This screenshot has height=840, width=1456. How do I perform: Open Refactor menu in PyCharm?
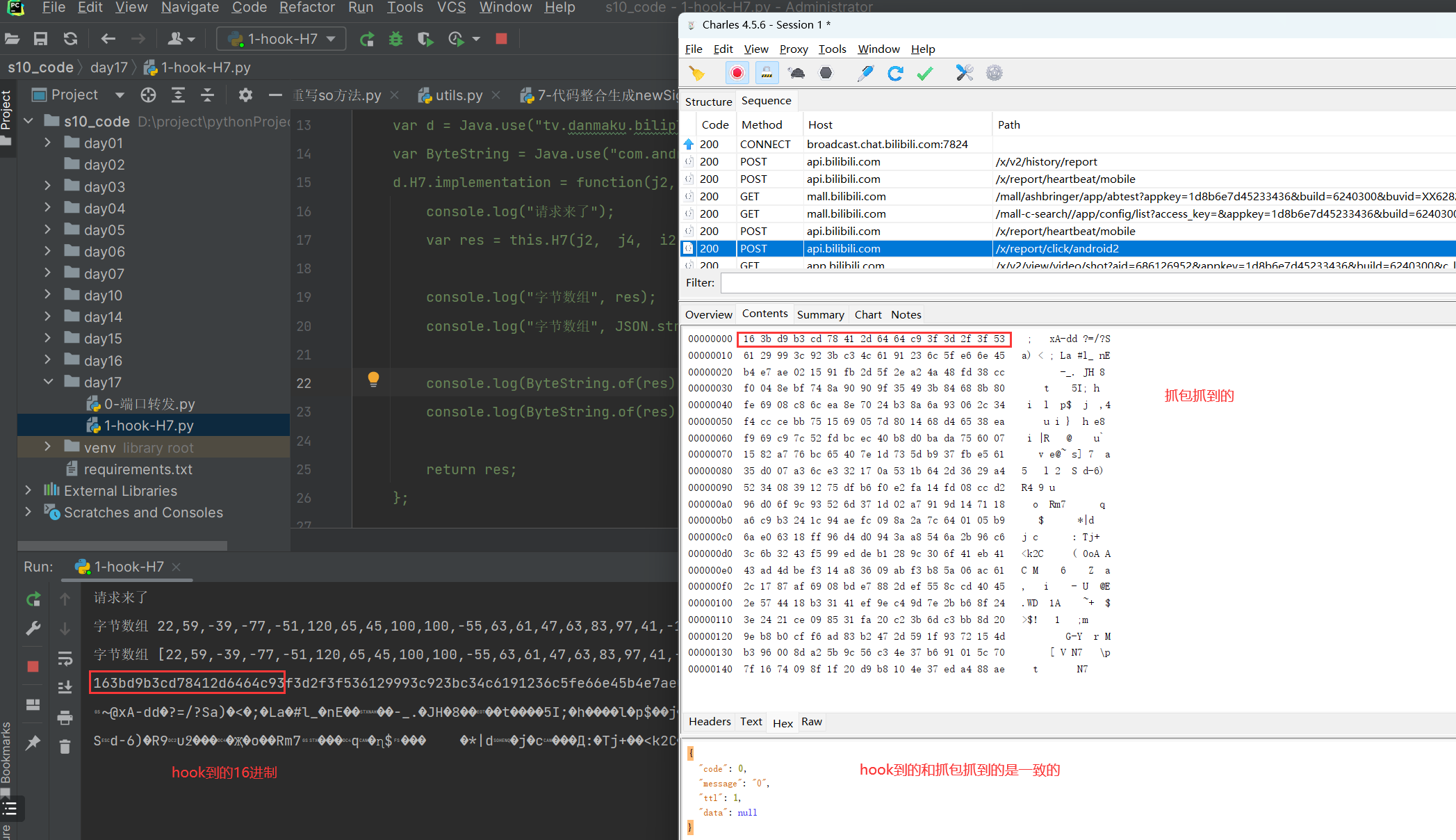306,8
